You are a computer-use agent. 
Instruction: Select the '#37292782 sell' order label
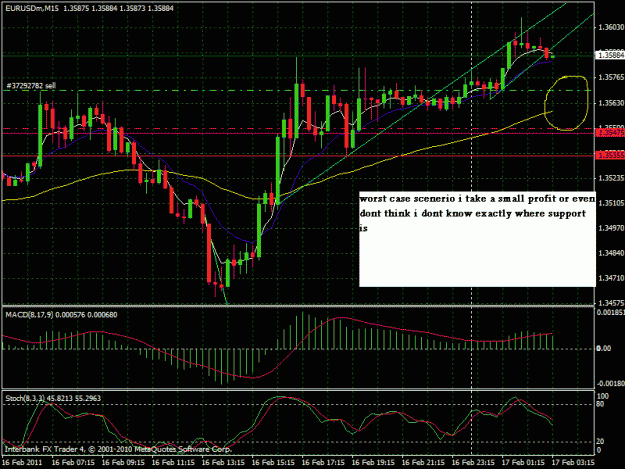pos(31,86)
